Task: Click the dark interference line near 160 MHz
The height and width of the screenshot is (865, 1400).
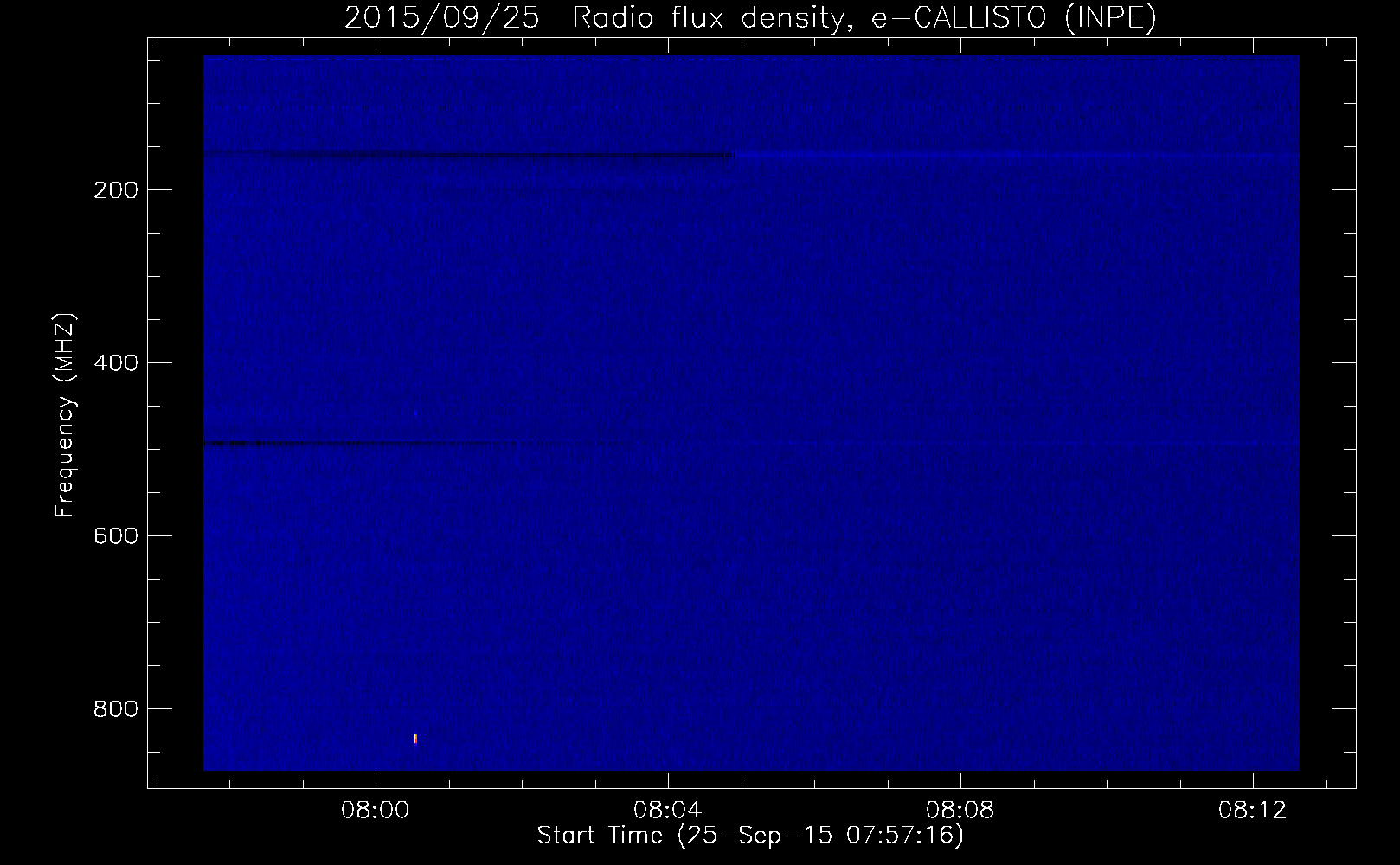Action: (467, 156)
